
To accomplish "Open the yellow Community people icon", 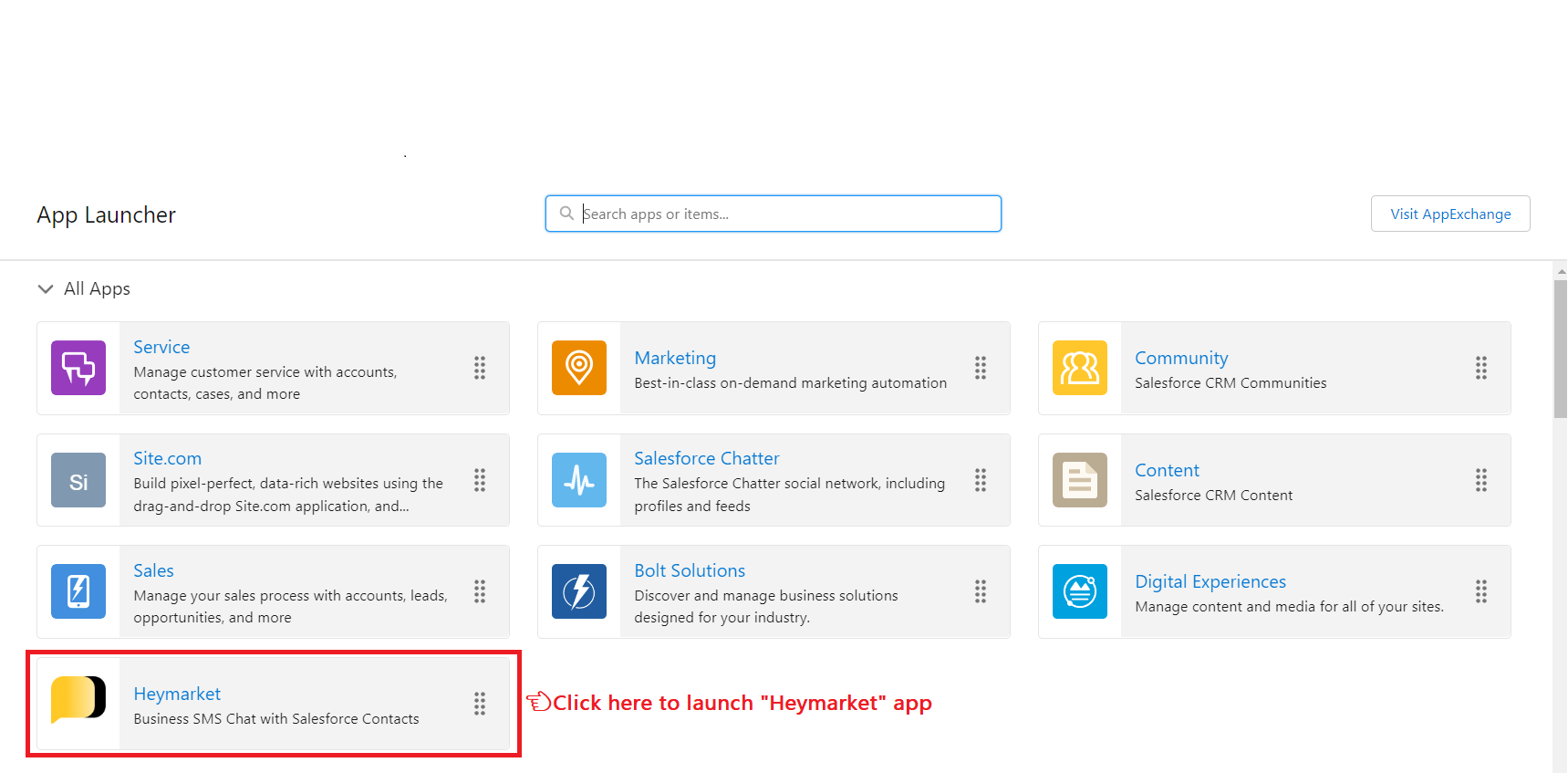I will 1080,368.
